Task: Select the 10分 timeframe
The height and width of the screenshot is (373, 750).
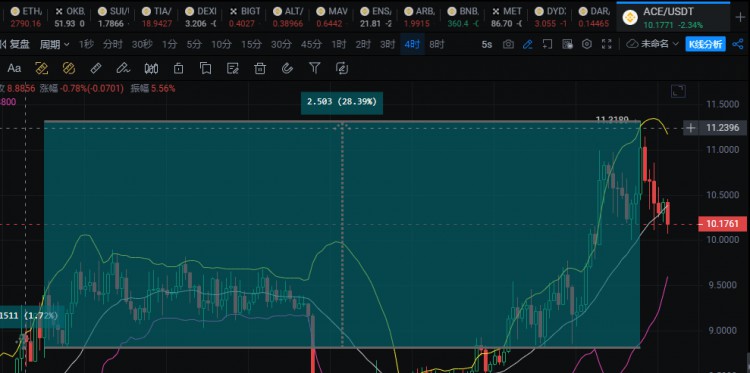Action: (x=221, y=44)
